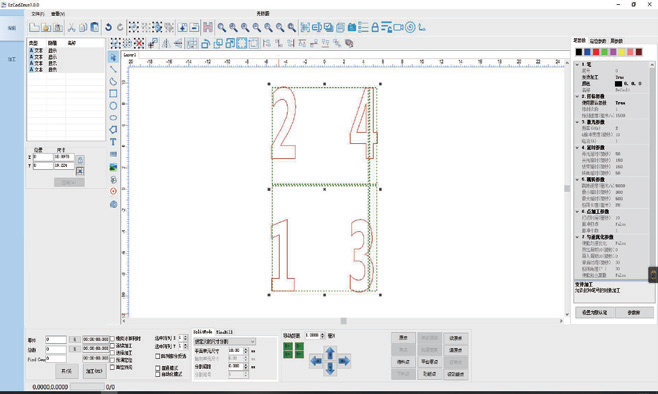Viewport: 658px width, 394px height.
Task: Toggle the third checkbox in bottom options list
Action: (x=112, y=353)
